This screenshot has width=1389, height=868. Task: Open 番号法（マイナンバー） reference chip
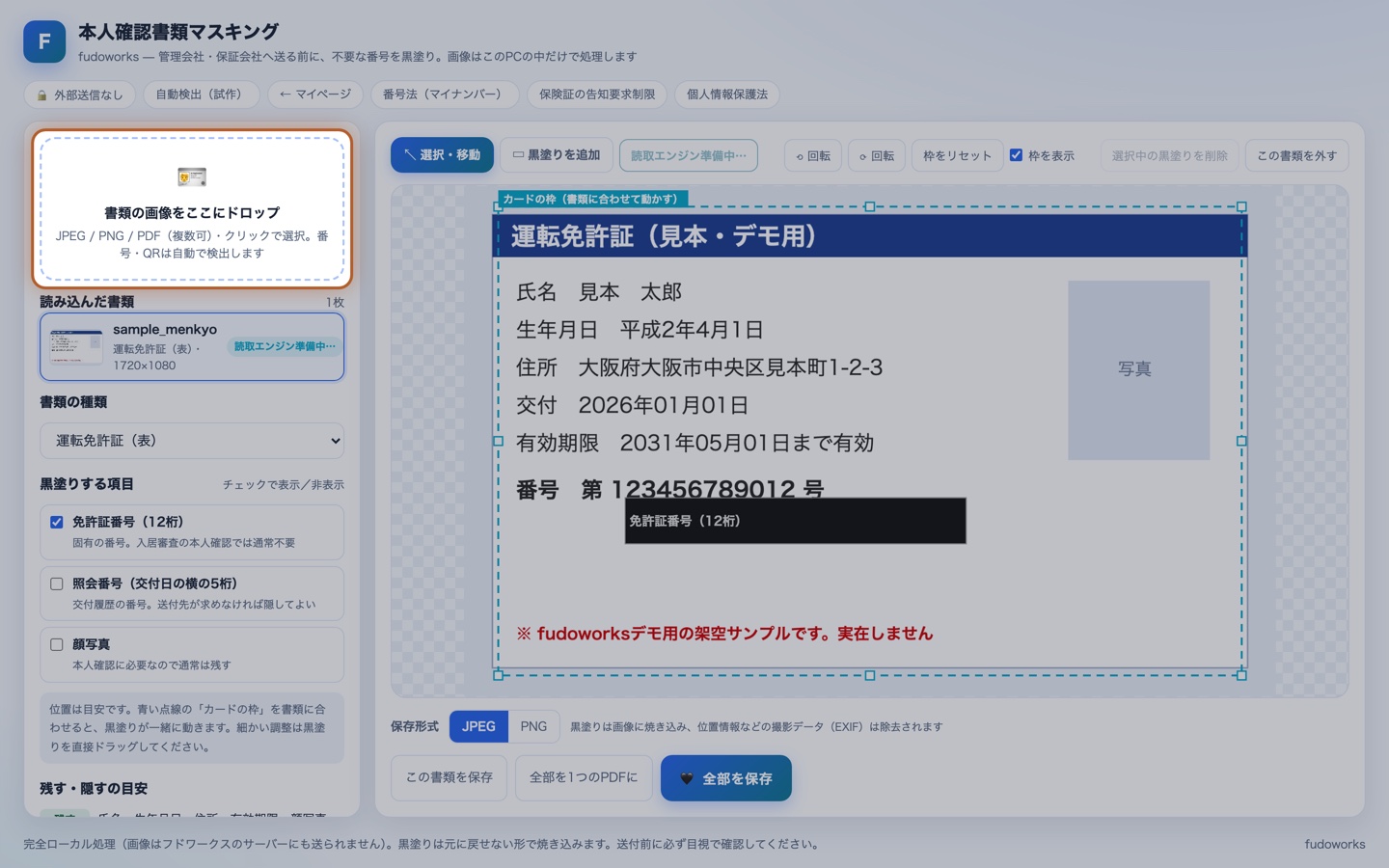[444, 95]
